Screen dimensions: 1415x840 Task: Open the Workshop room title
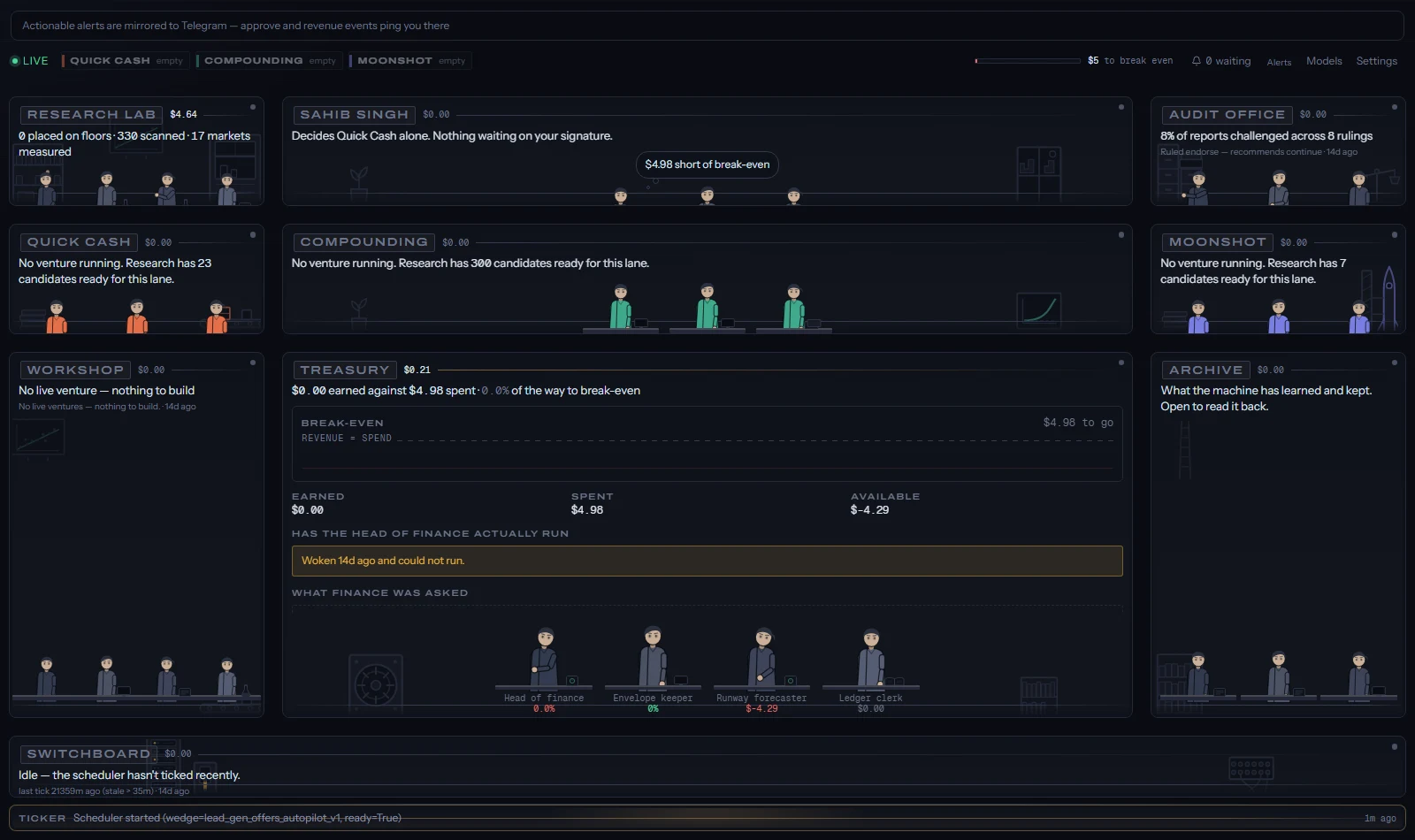point(75,370)
